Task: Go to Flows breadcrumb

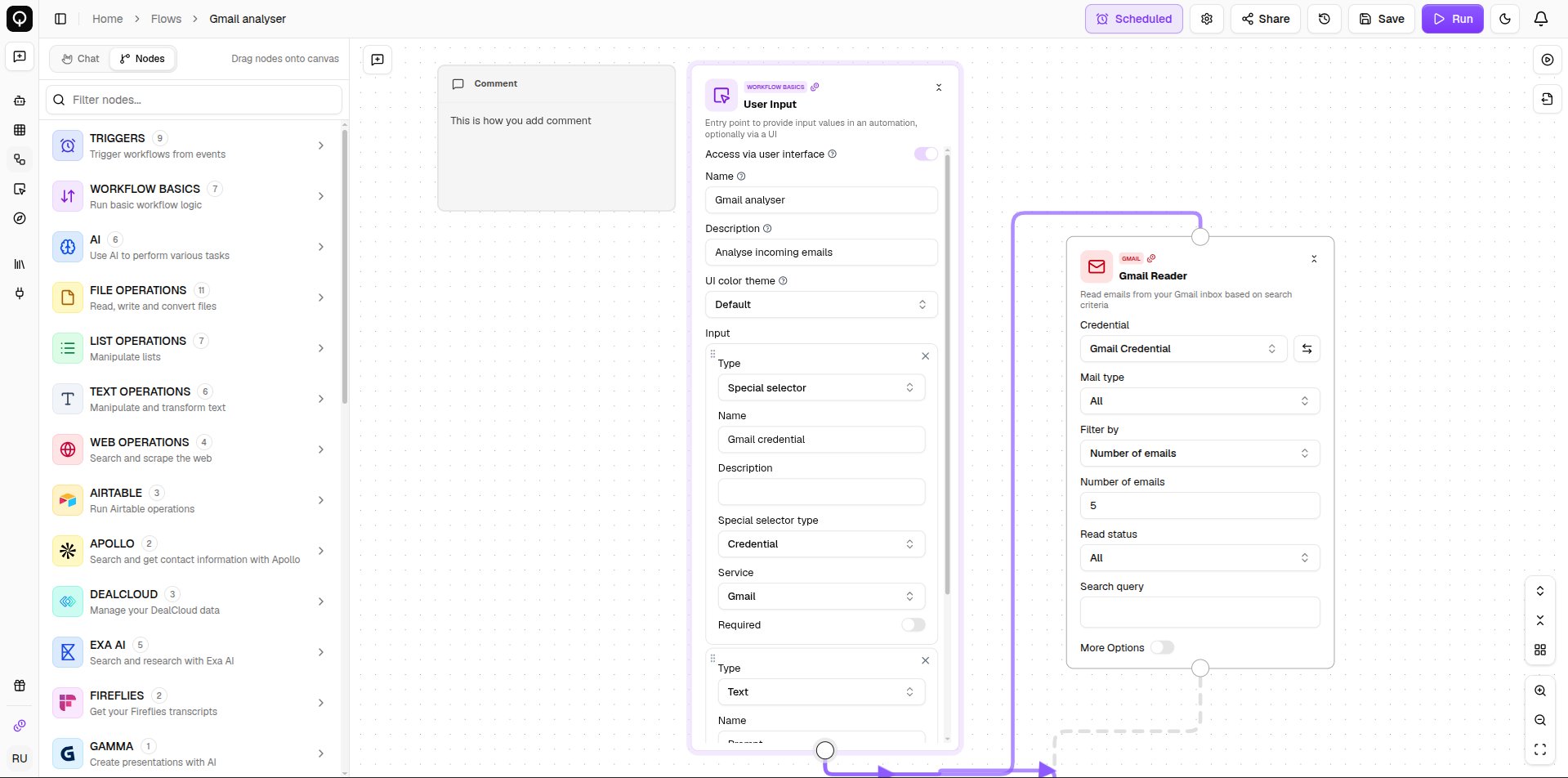Action: 166,19
